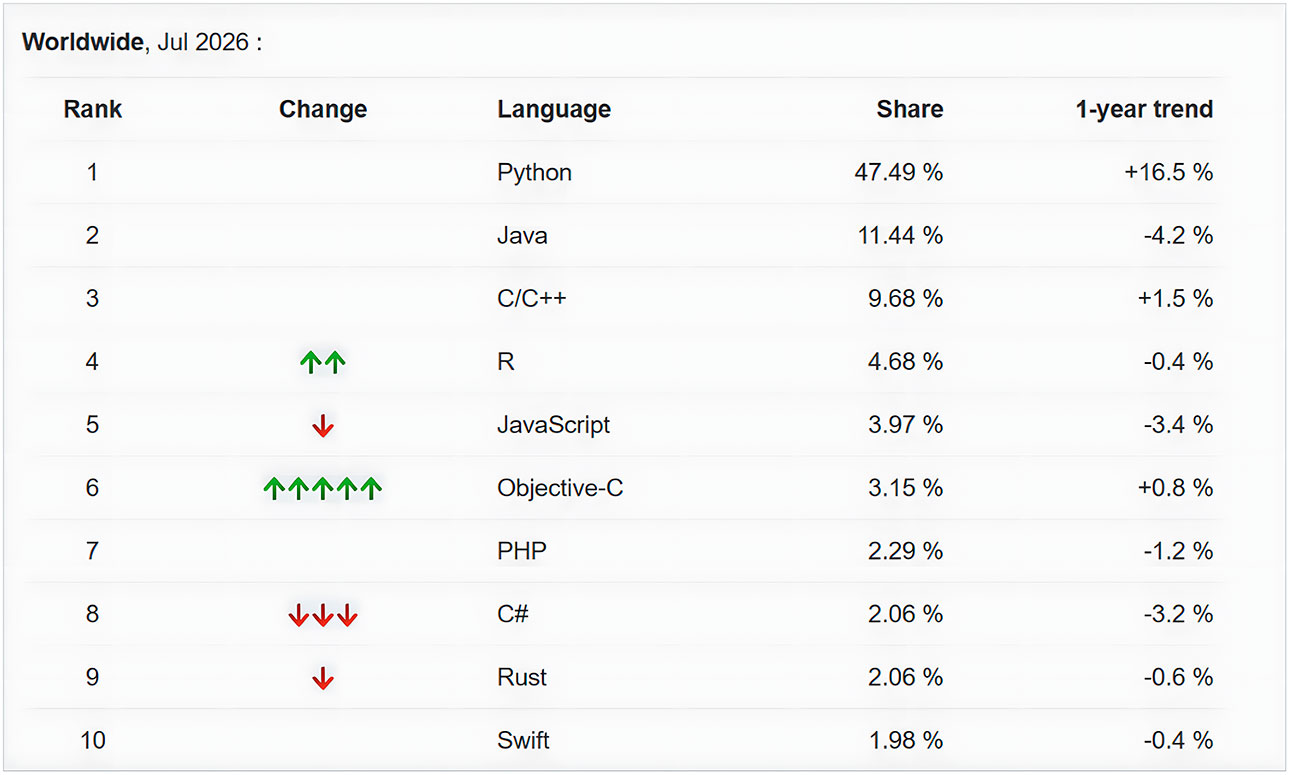
Task: Click the three red arrows beside C#
Action: coord(322,615)
